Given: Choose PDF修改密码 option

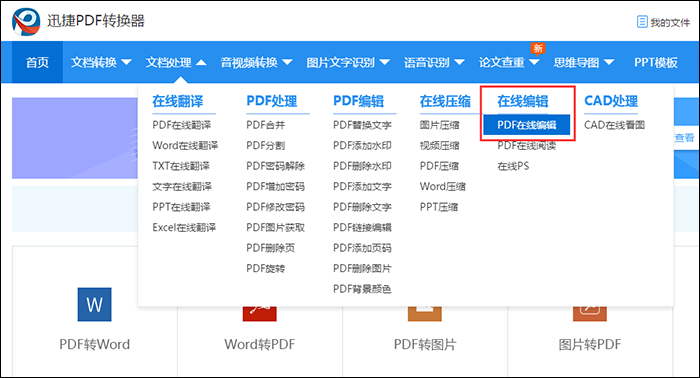Looking at the screenshot, I should point(275,207).
